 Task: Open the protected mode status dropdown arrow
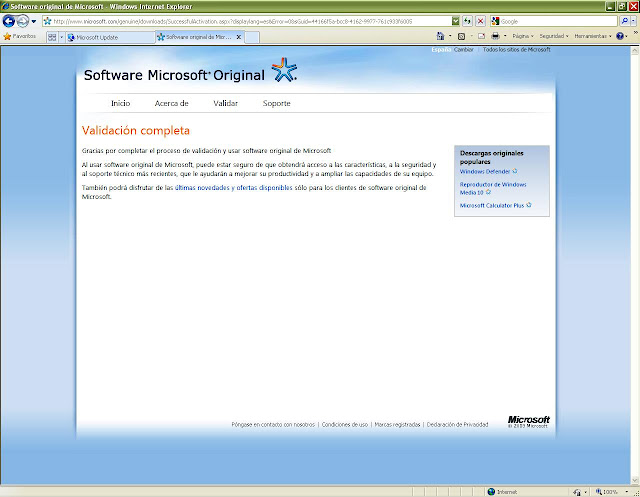tap(586, 492)
